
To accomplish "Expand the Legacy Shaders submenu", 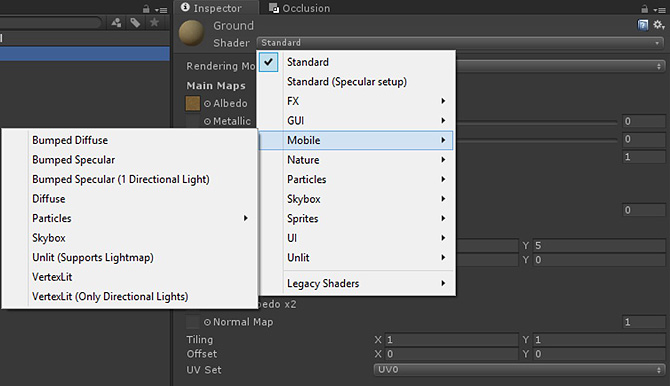I will (x=356, y=283).
